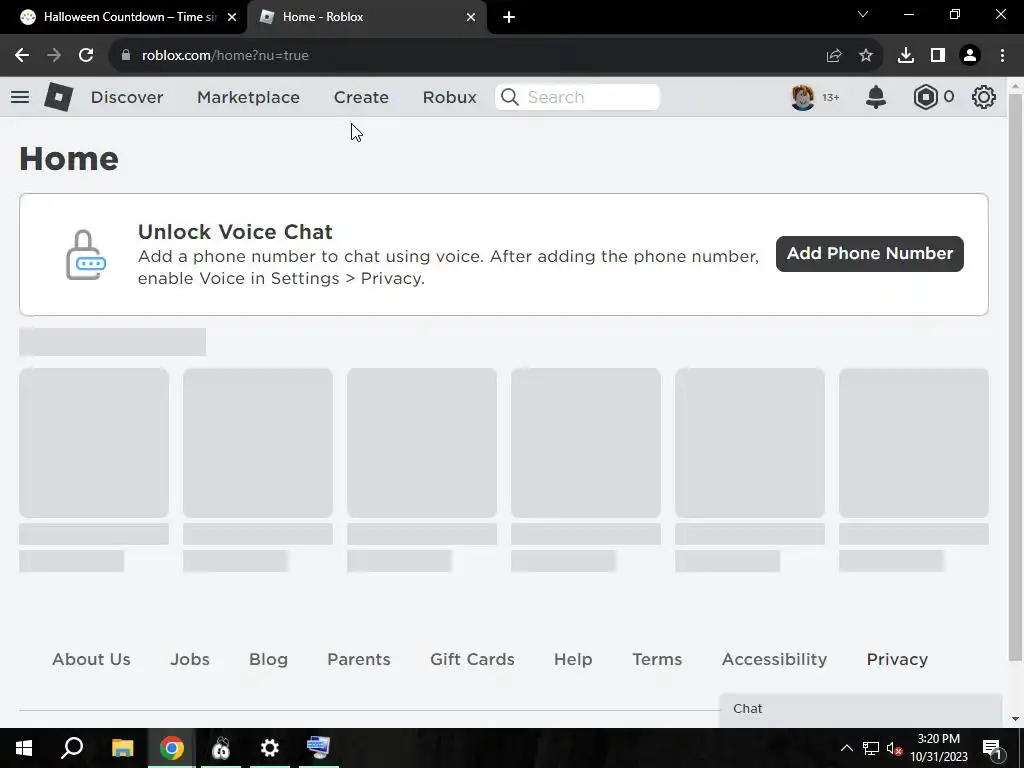
Task: Open the Accessibility footer link
Action: coord(774,660)
